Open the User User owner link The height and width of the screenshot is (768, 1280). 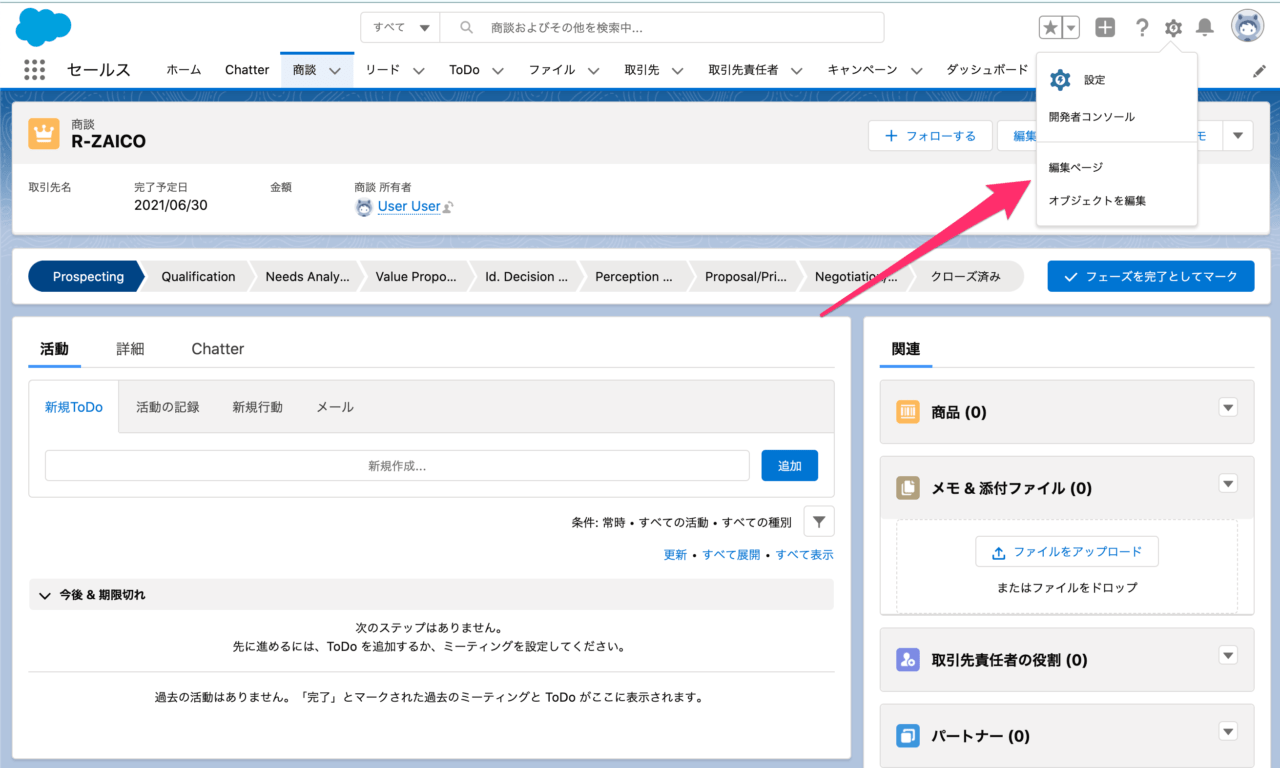coord(409,206)
